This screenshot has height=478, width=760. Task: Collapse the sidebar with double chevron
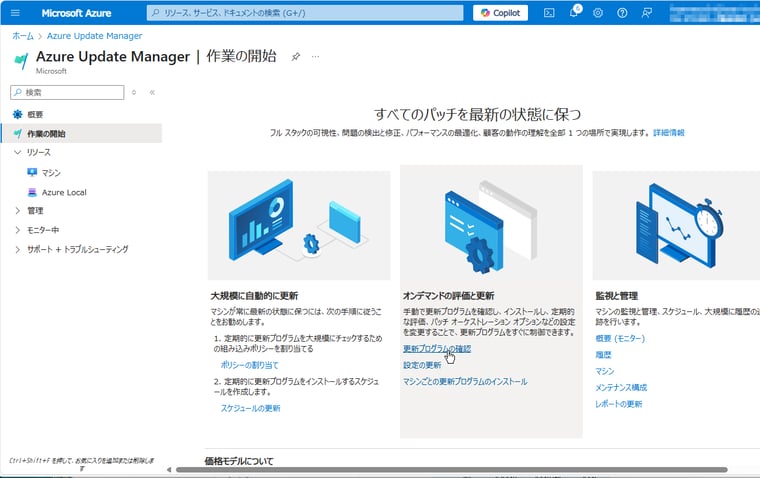[x=152, y=92]
